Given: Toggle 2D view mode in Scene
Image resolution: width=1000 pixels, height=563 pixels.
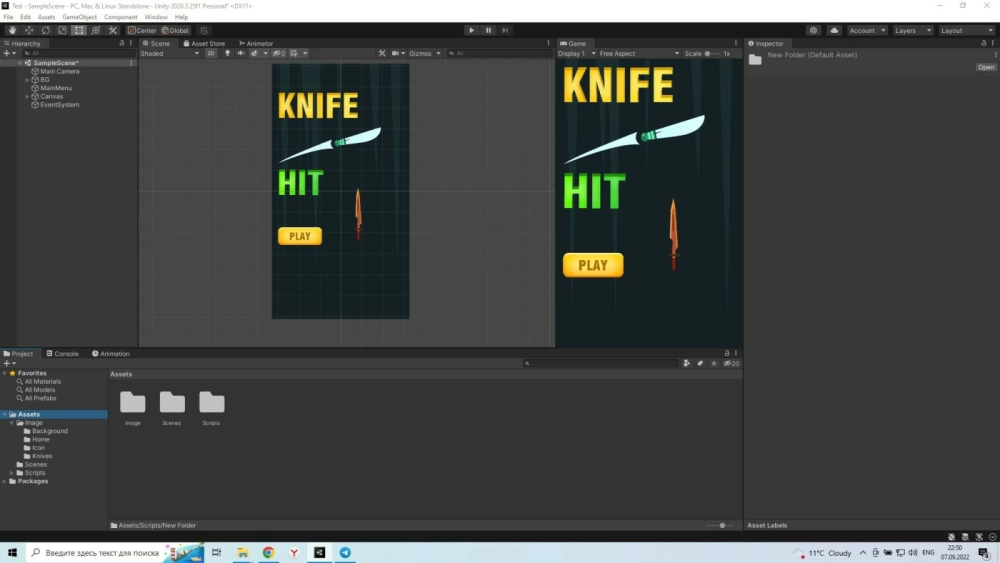Looking at the screenshot, I should coord(211,53).
